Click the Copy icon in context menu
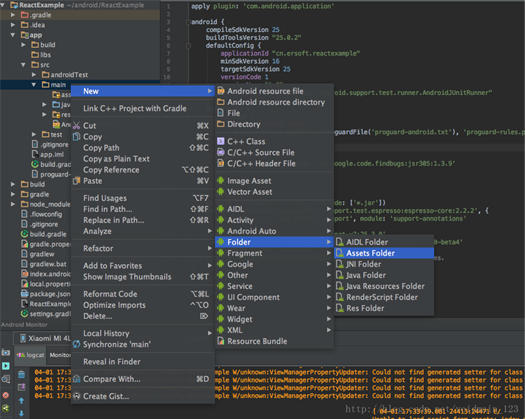 77,137
